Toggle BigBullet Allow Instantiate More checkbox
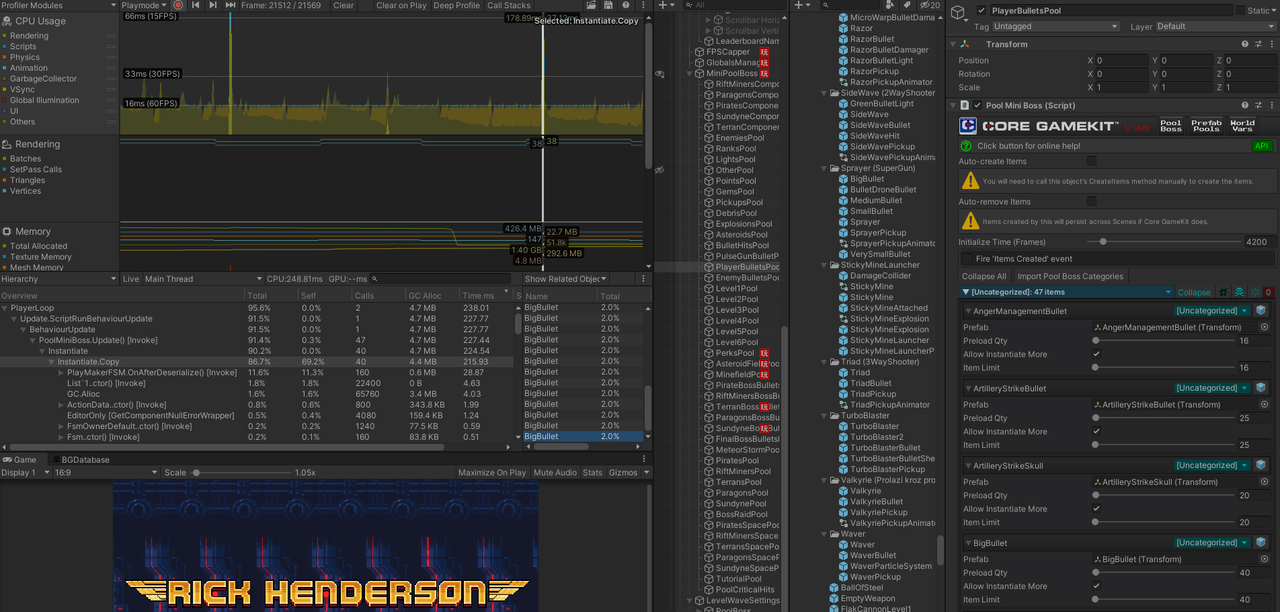This screenshot has width=1280, height=612. click(x=1097, y=586)
